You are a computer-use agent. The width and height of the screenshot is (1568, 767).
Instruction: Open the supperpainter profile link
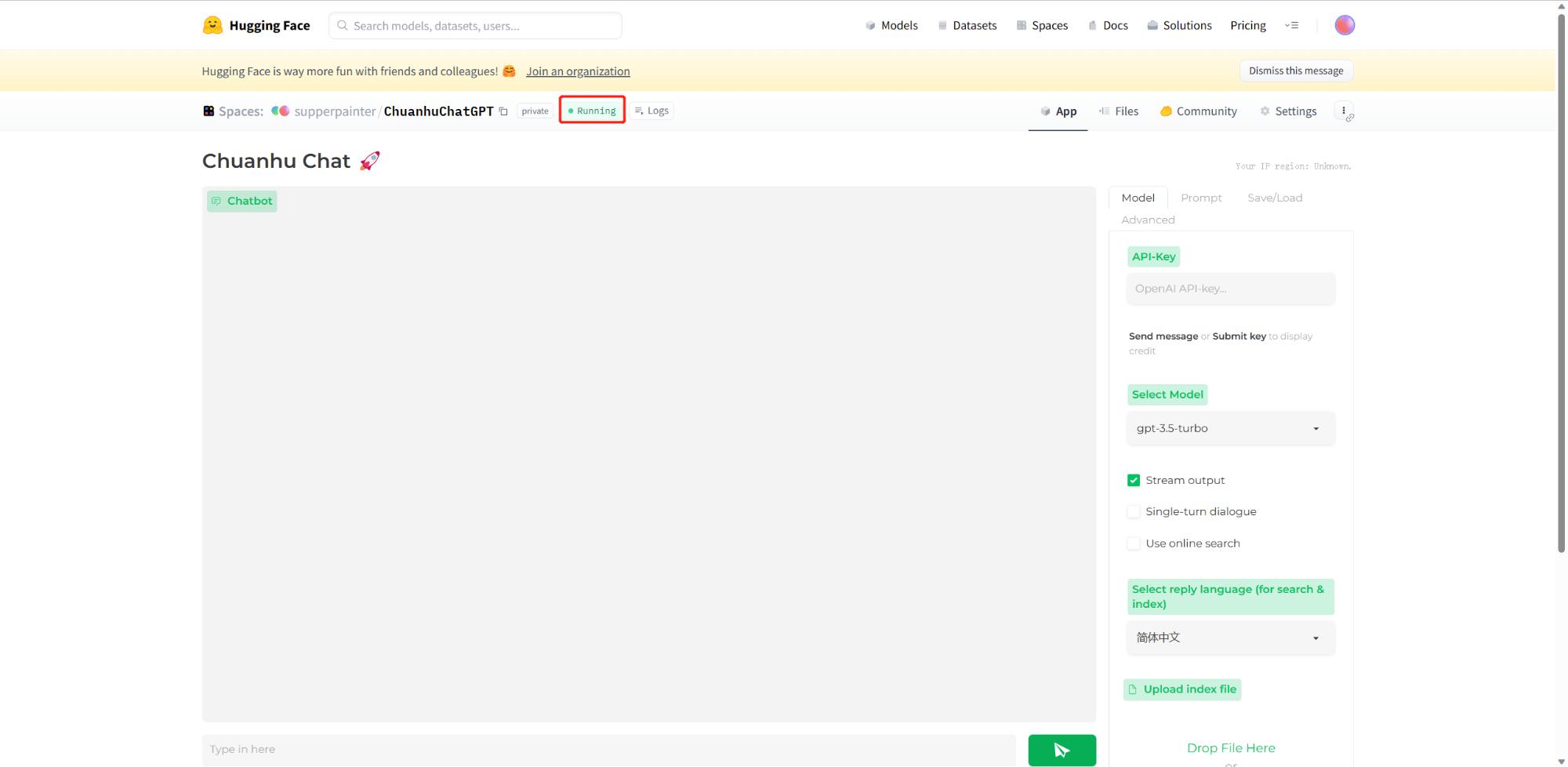[x=335, y=111]
